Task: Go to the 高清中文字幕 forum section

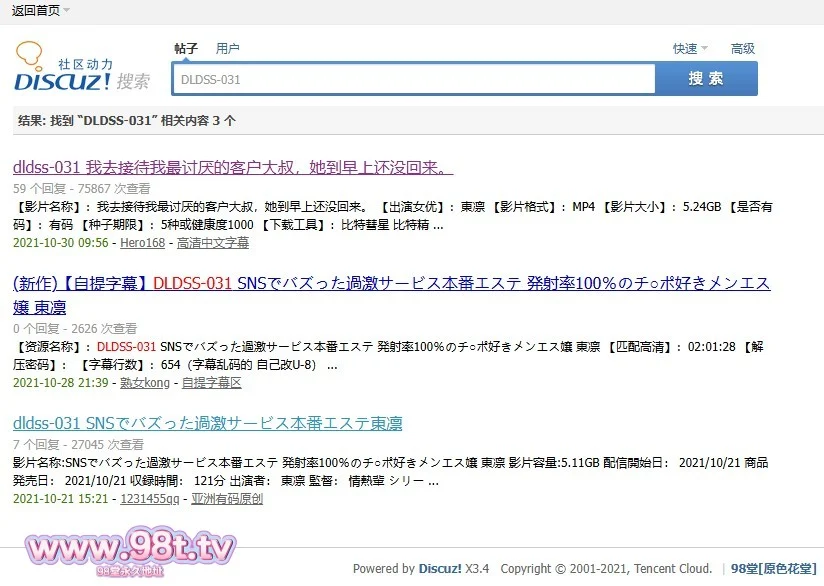Action: (x=213, y=243)
